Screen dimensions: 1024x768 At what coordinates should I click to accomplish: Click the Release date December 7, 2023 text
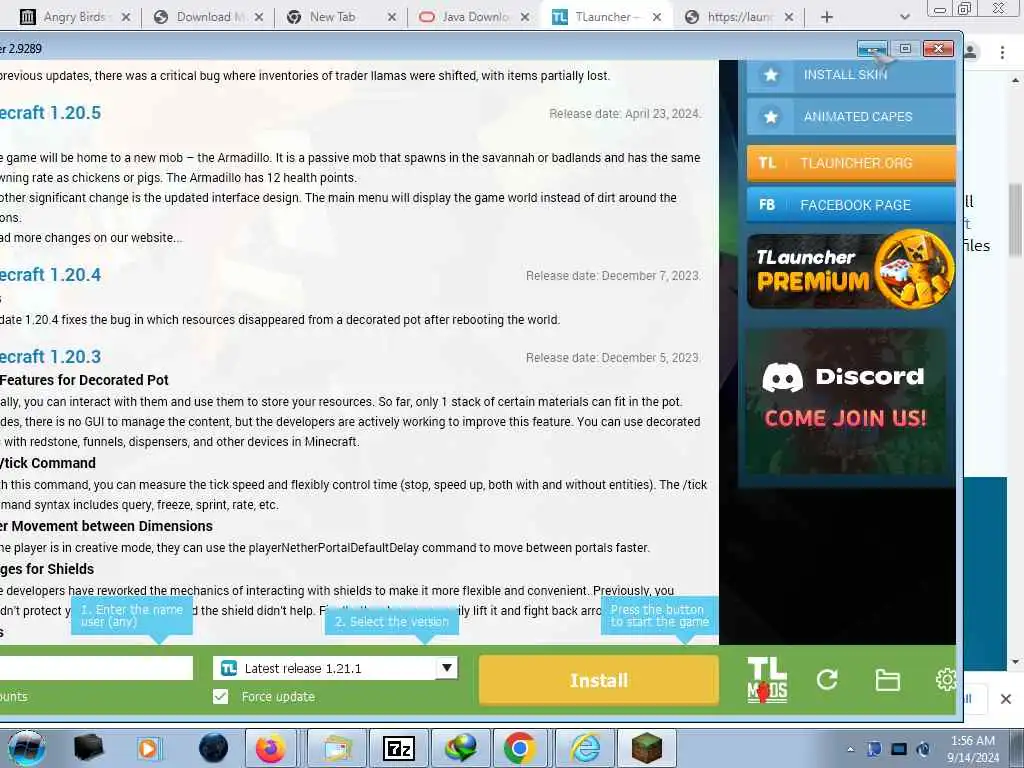(613, 276)
